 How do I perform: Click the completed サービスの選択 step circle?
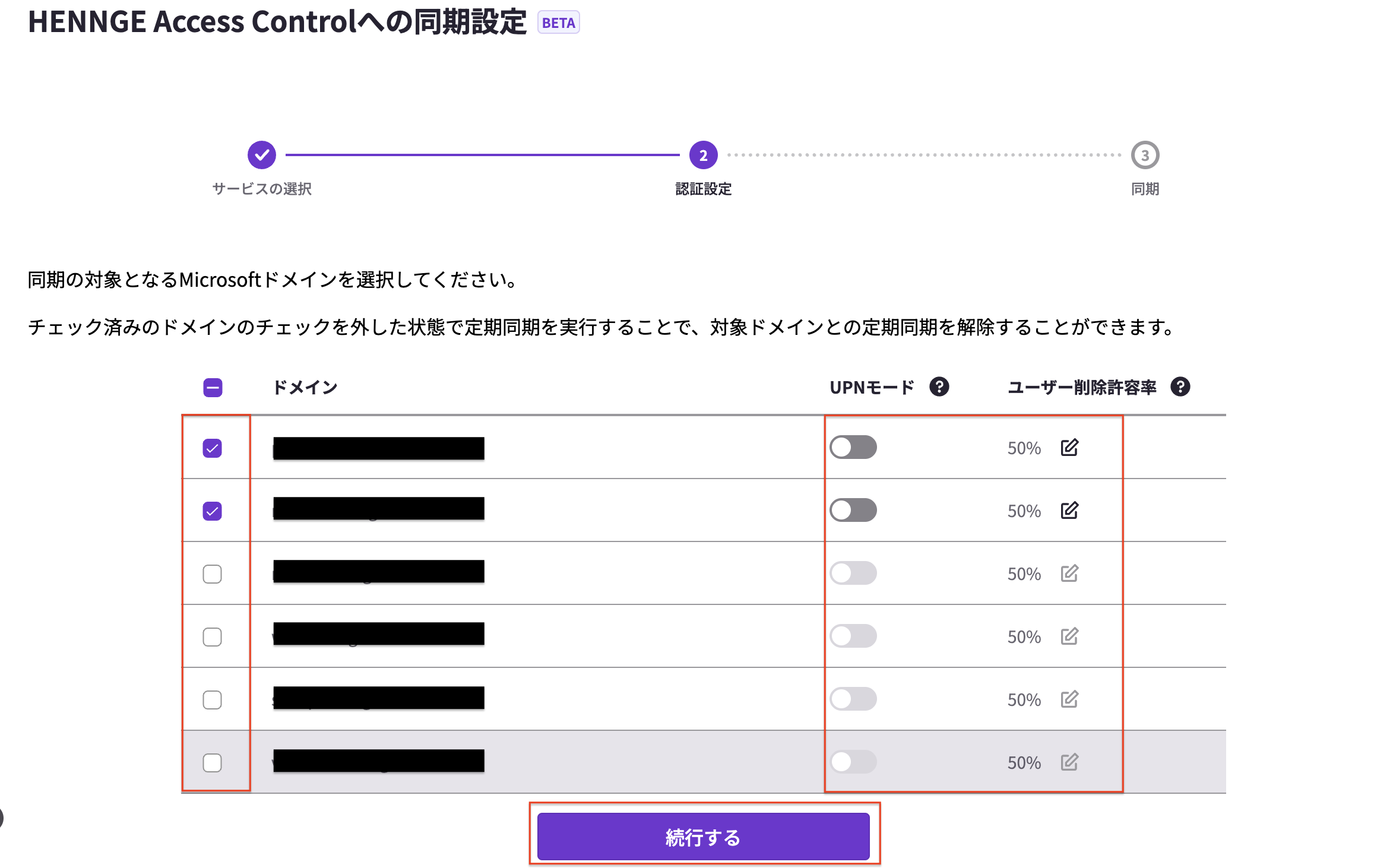click(262, 155)
